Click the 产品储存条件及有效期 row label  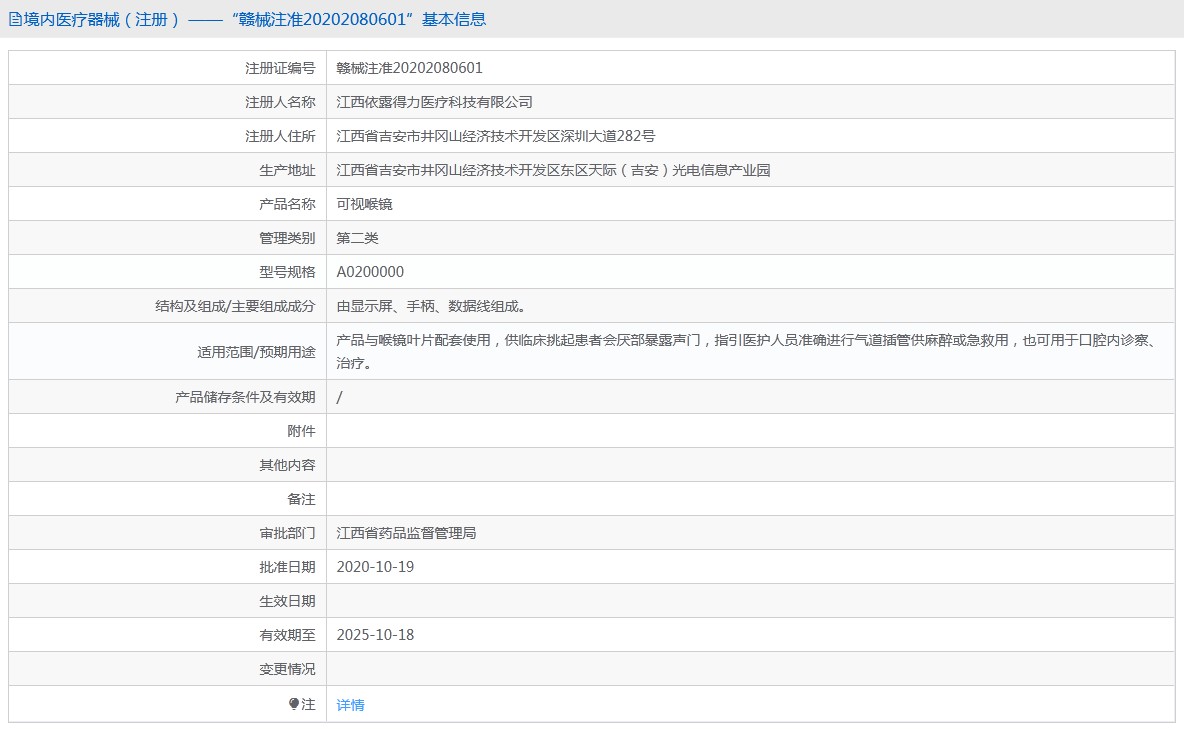point(245,397)
